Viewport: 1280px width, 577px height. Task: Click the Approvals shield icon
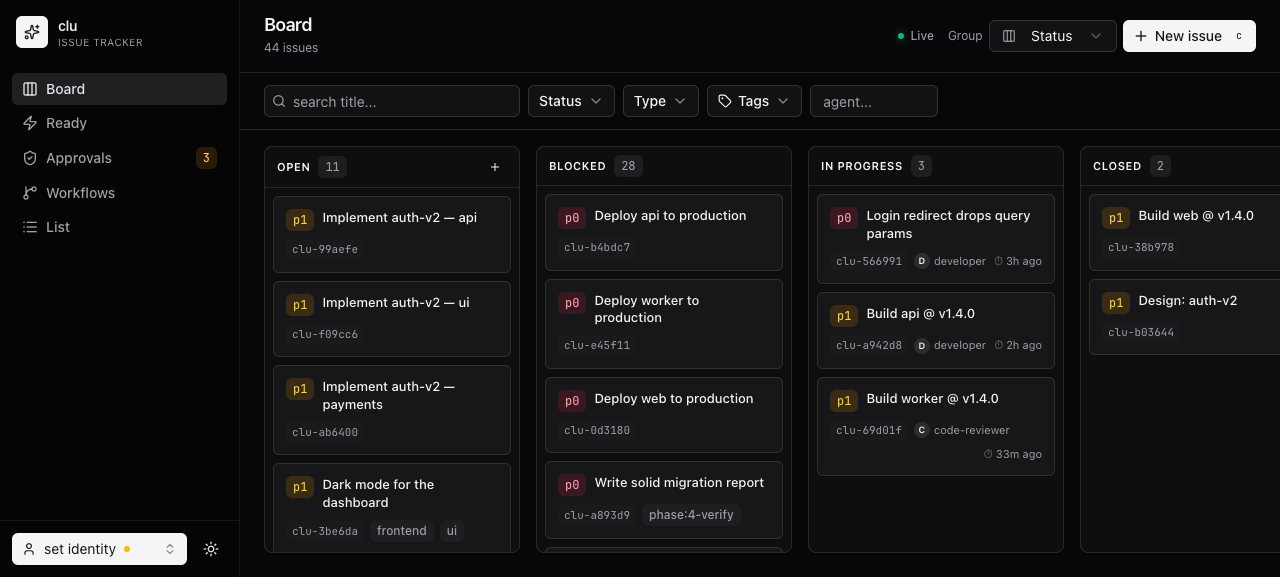pos(30,158)
